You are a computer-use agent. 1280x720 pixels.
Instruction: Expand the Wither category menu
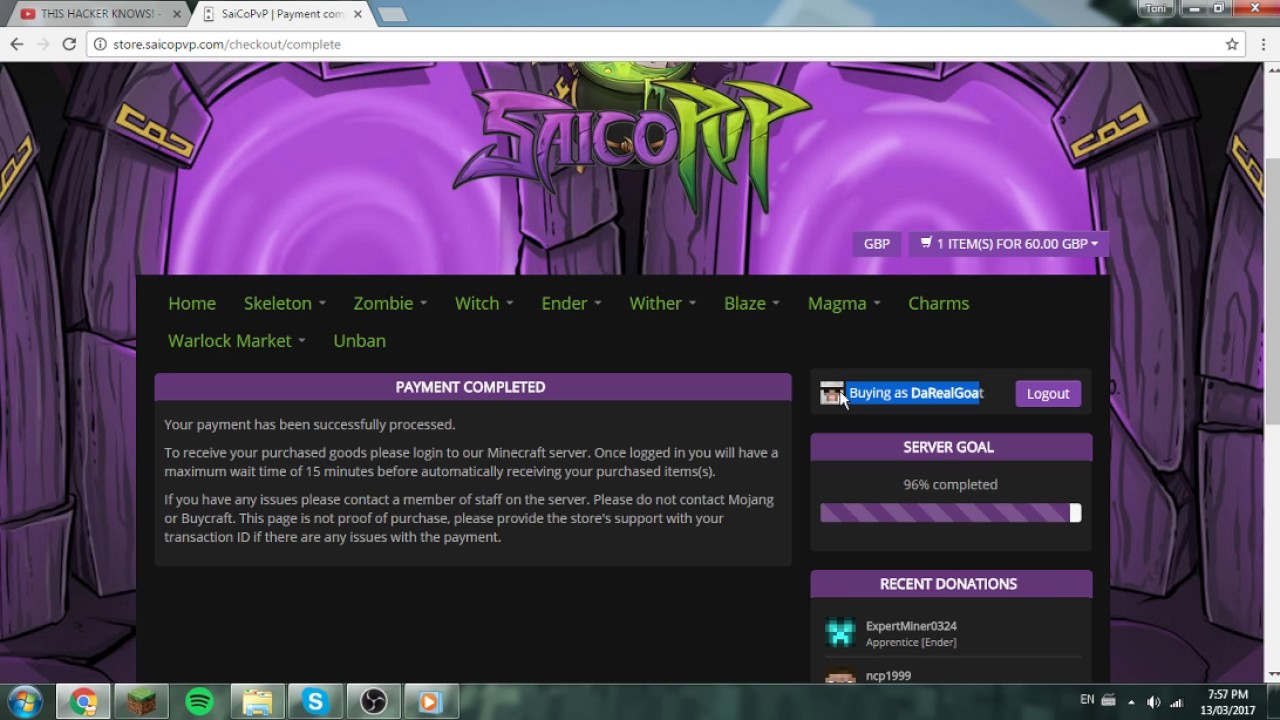[x=662, y=303]
